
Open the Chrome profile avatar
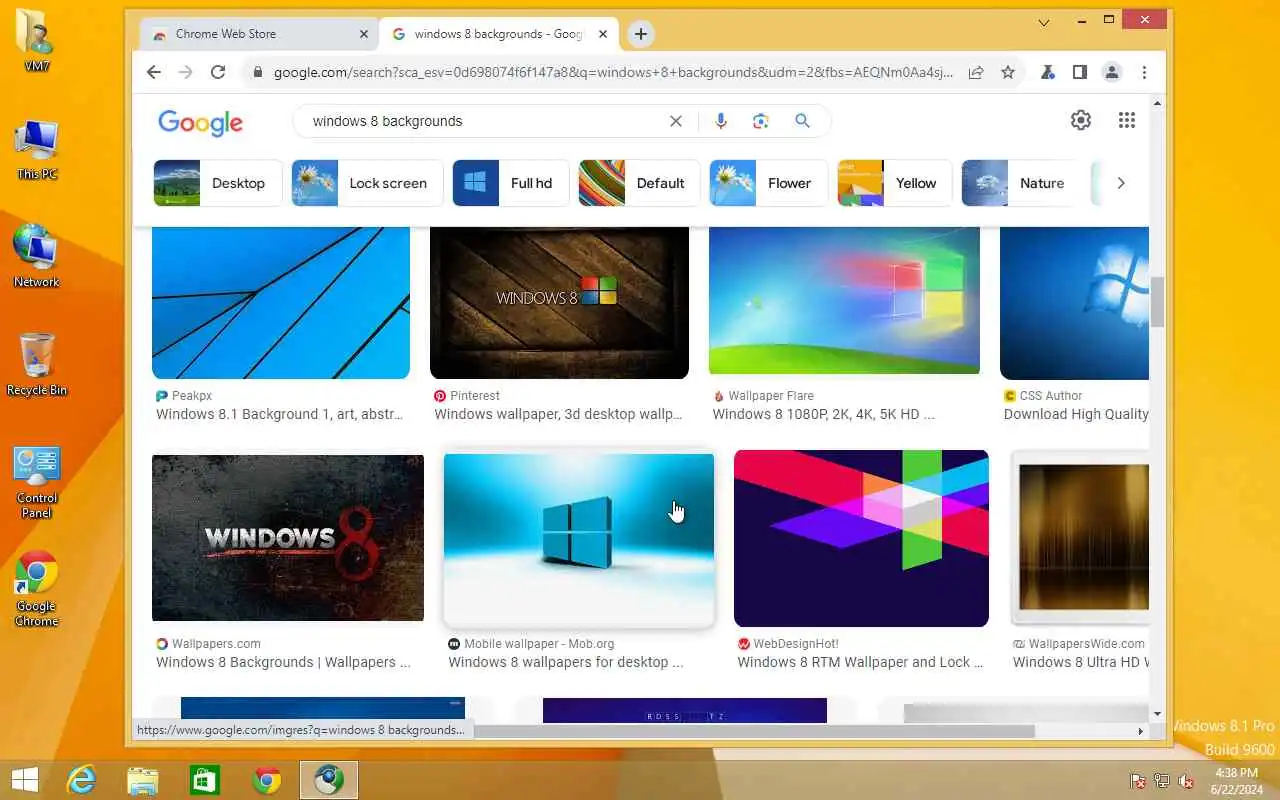point(1112,72)
